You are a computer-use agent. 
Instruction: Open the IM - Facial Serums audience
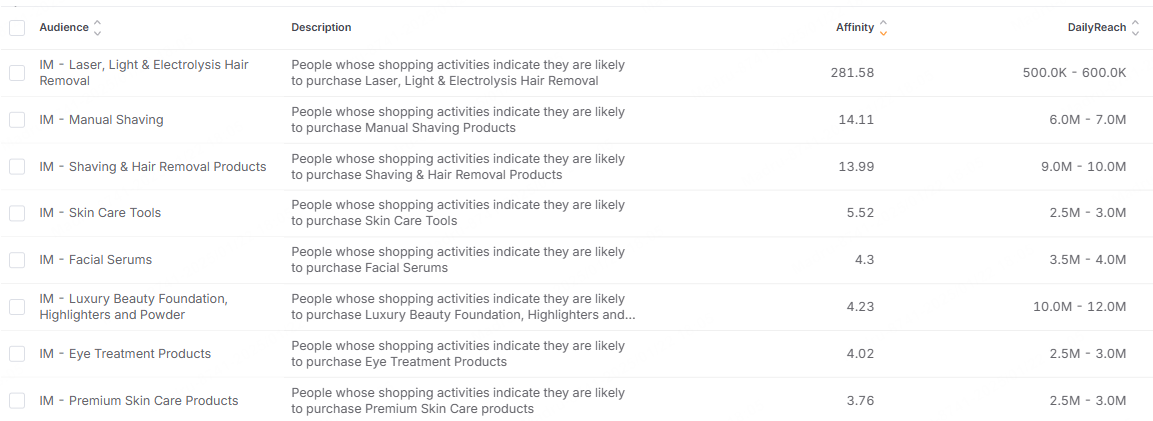[x=96, y=260]
